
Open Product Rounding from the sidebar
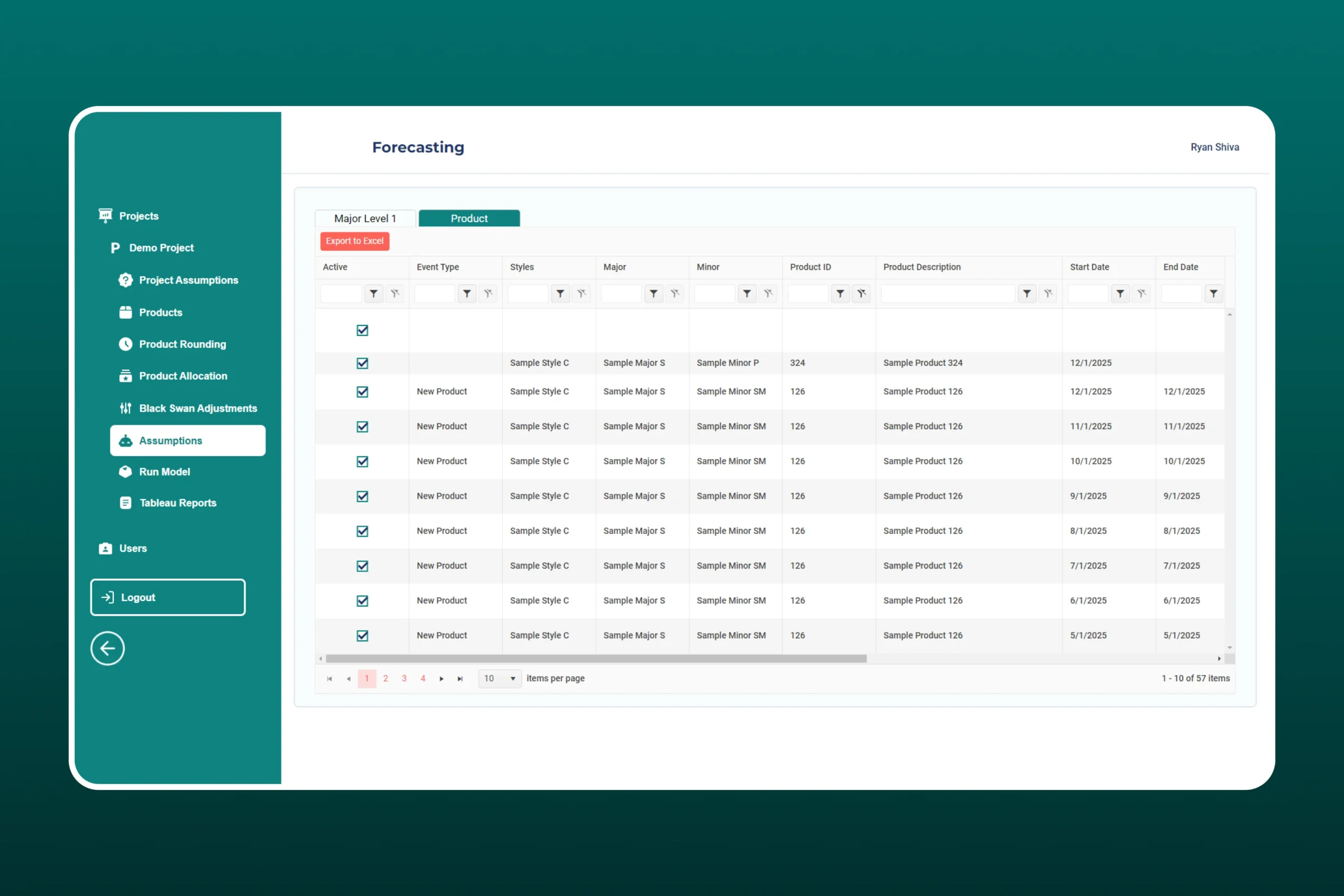(182, 344)
